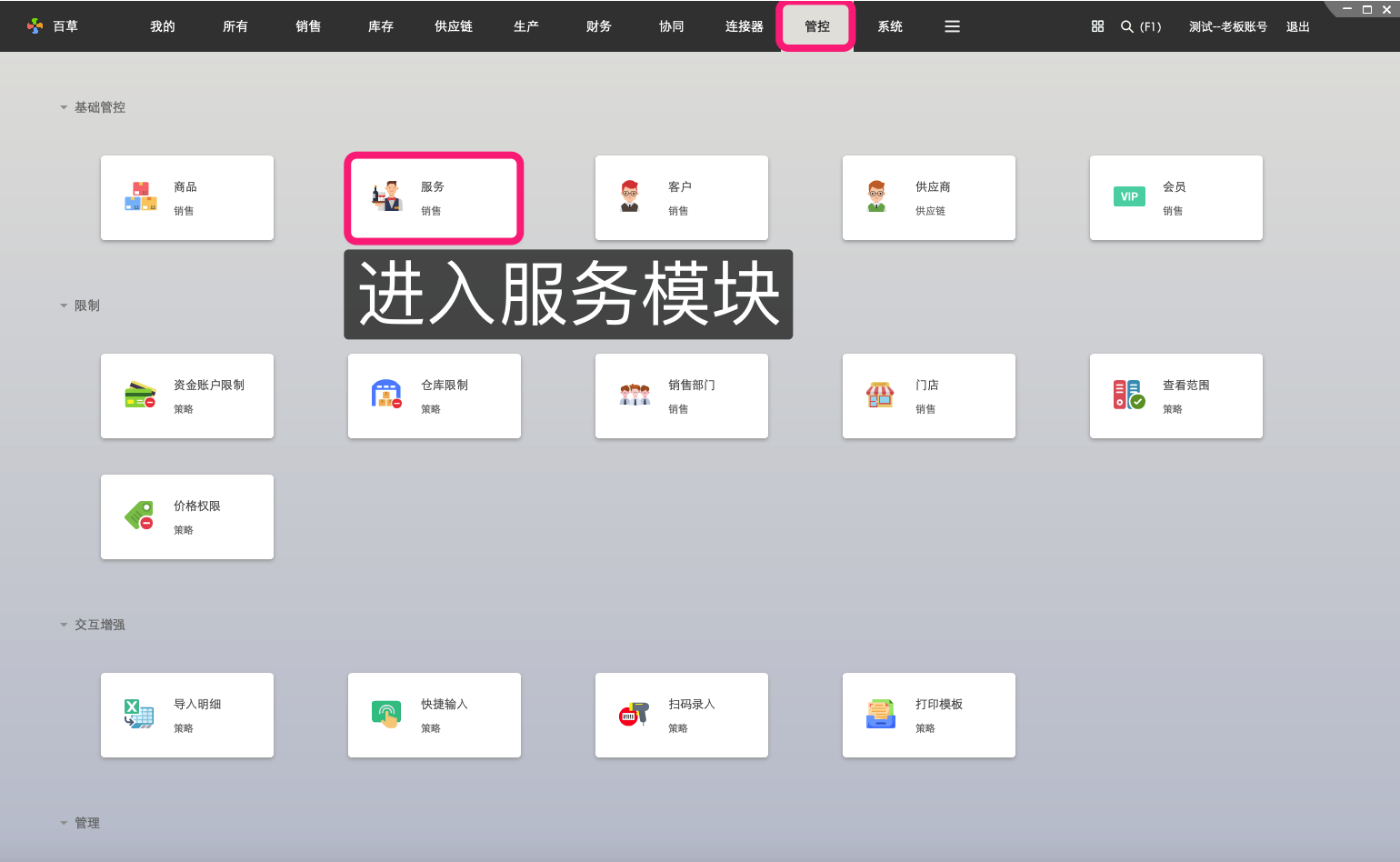Click the 价格权限 price tag icon

pyautogui.click(x=140, y=516)
